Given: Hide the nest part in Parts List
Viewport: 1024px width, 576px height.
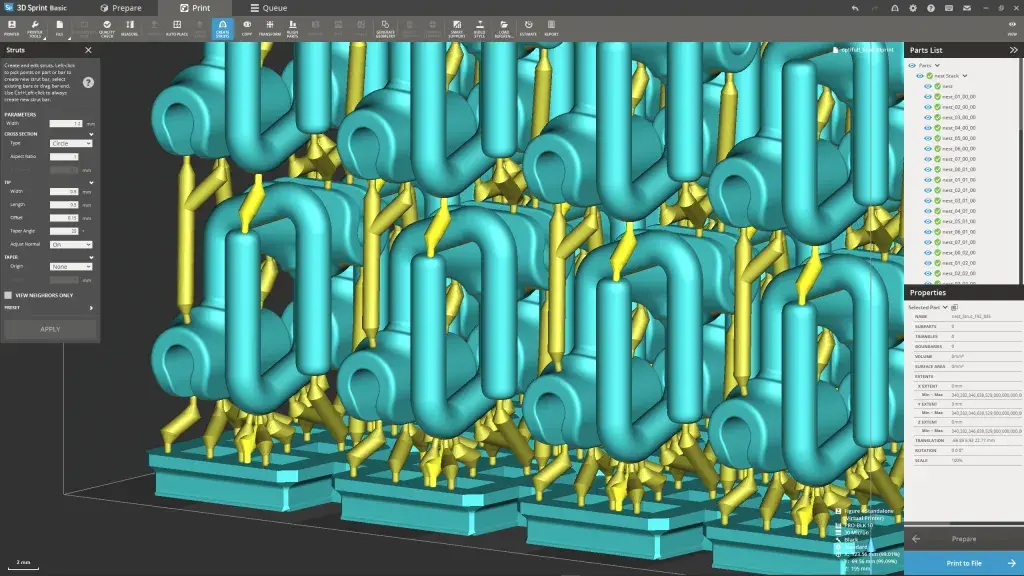Looking at the screenshot, I should (x=927, y=86).
